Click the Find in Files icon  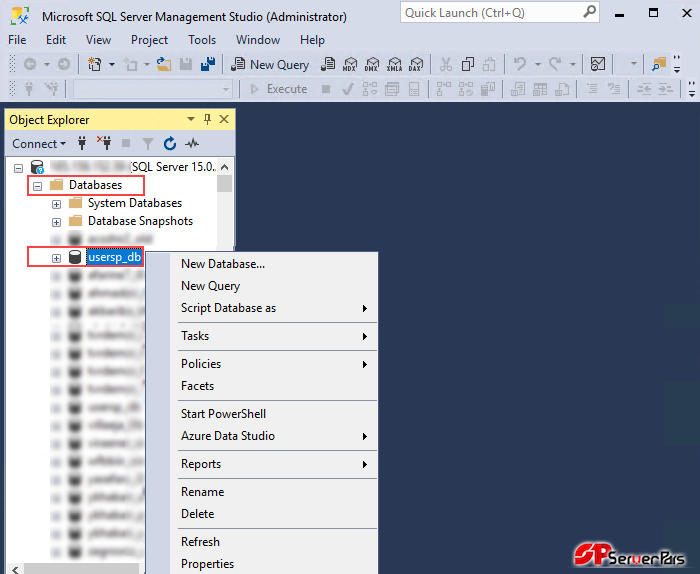point(658,65)
